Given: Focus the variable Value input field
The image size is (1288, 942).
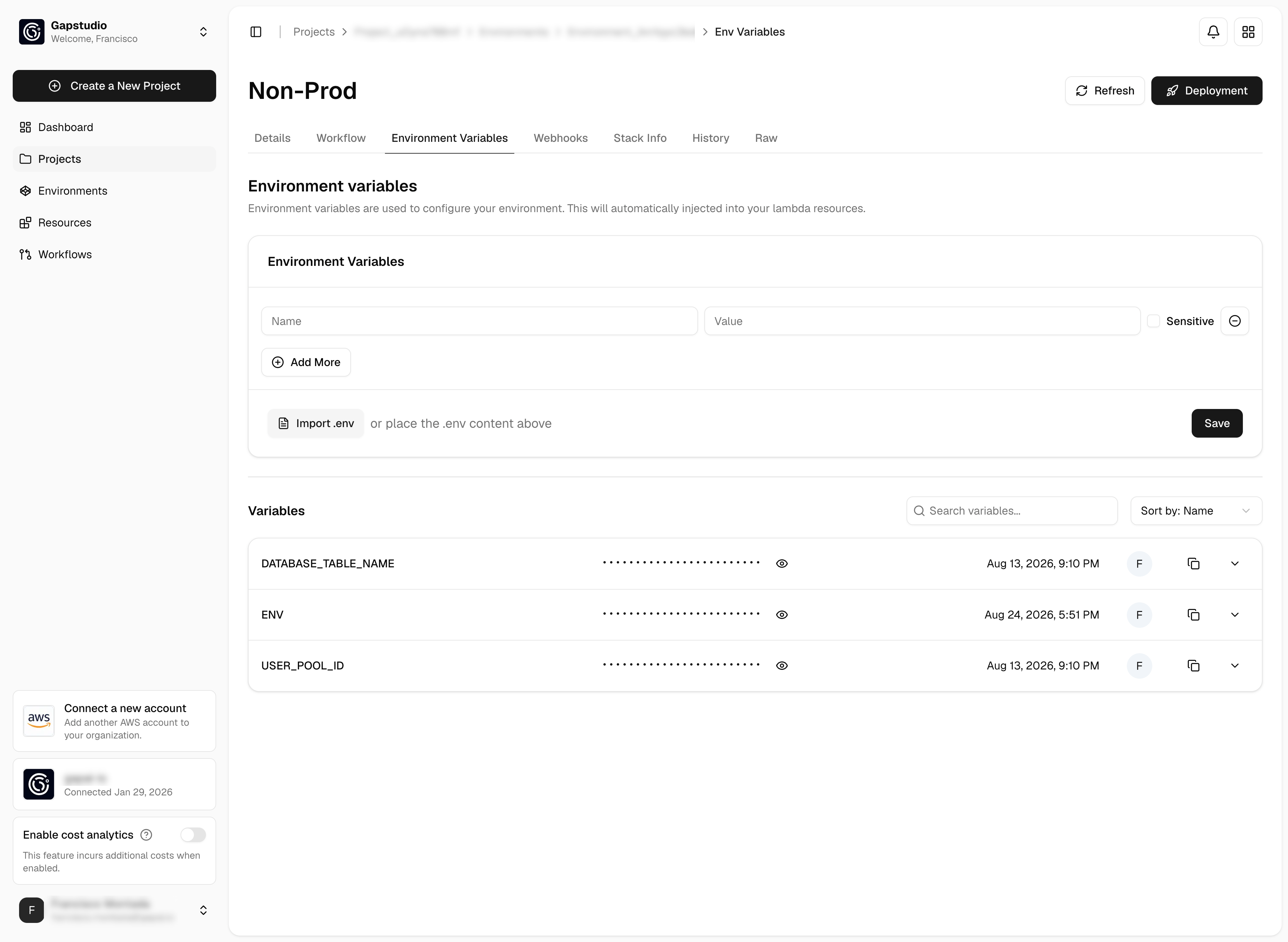Looking at the screenshot, I should (x=922, y=321).
